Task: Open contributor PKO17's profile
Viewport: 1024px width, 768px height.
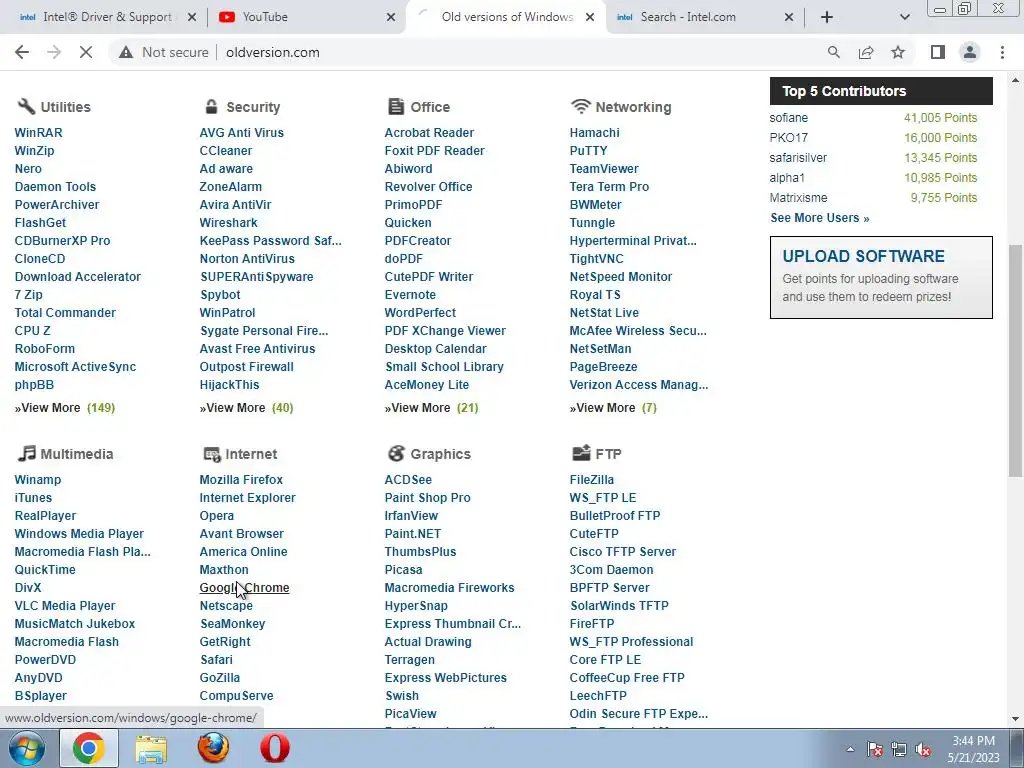Action: click(x=788, y=138)
